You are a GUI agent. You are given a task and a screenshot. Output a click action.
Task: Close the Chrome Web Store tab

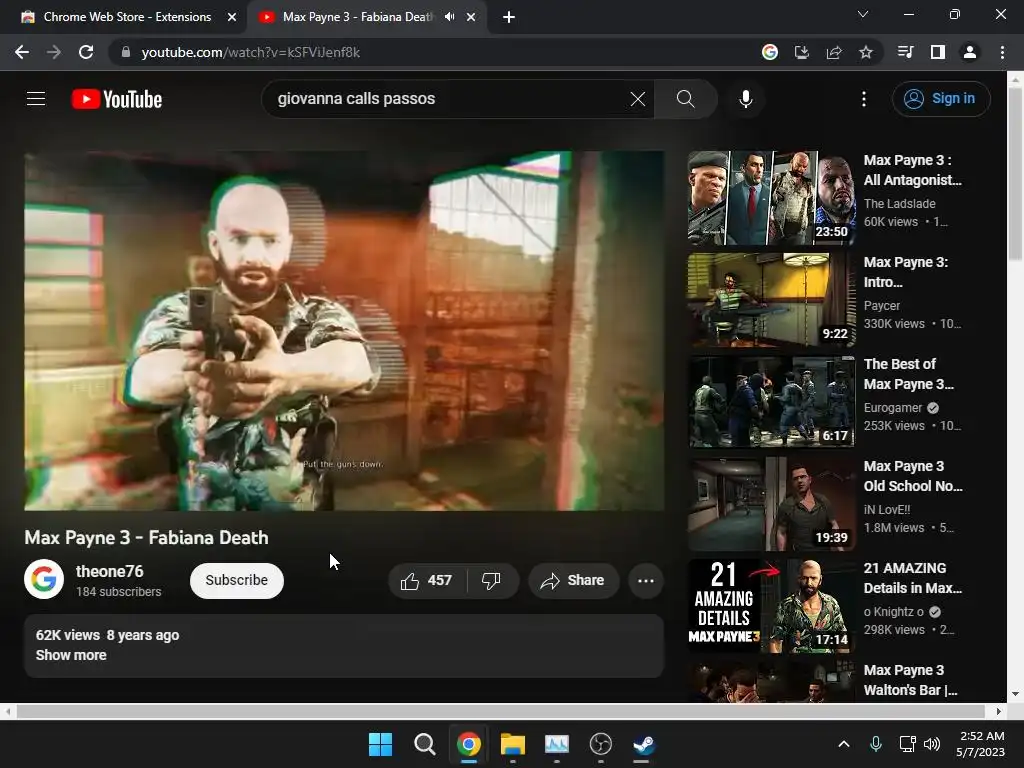(232, 17)
